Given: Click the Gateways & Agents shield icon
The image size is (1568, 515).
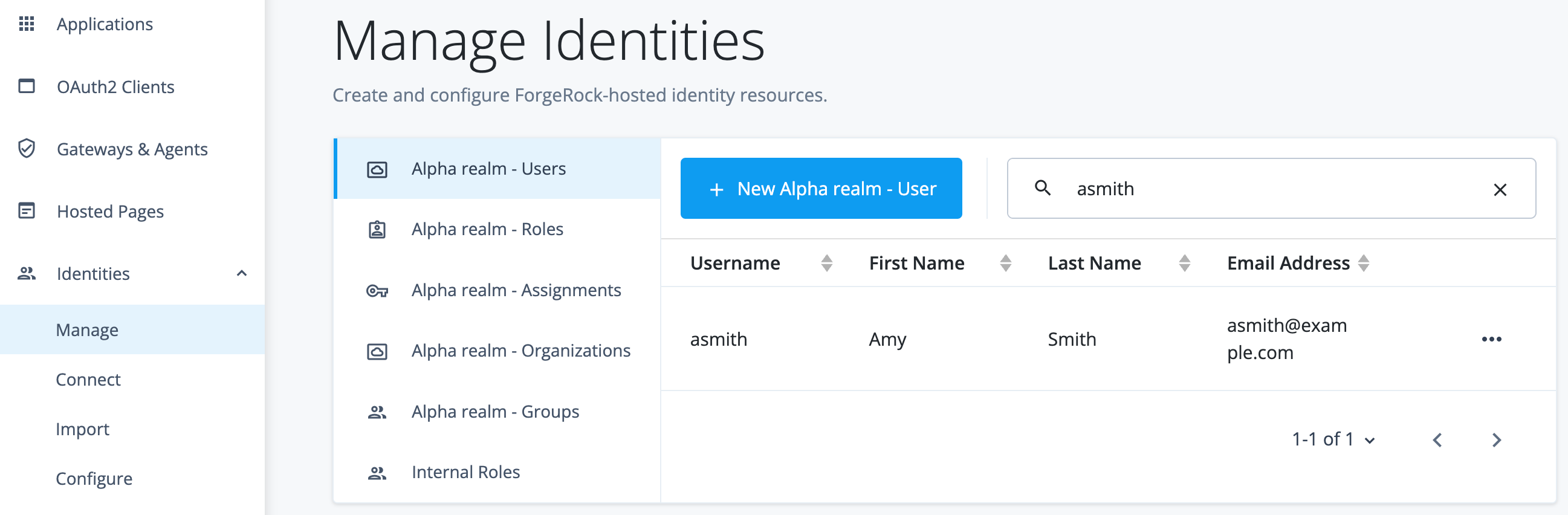Looking at the screenshot, I should [x=26, y=149].
